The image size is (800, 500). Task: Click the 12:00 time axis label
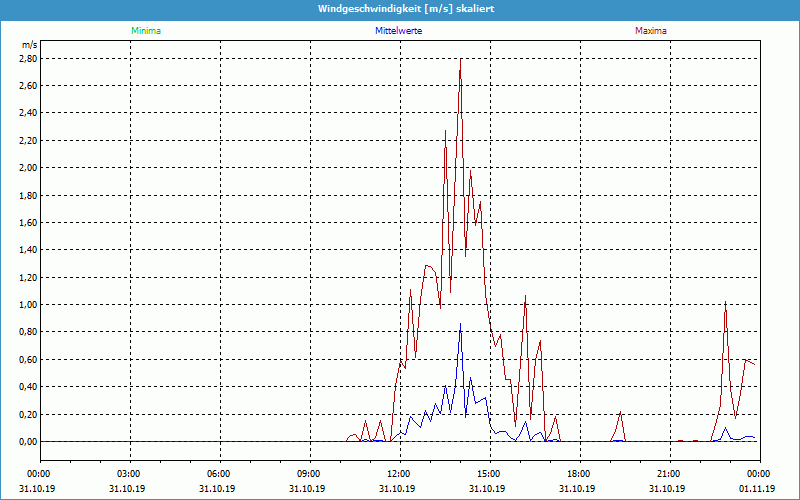398,474
